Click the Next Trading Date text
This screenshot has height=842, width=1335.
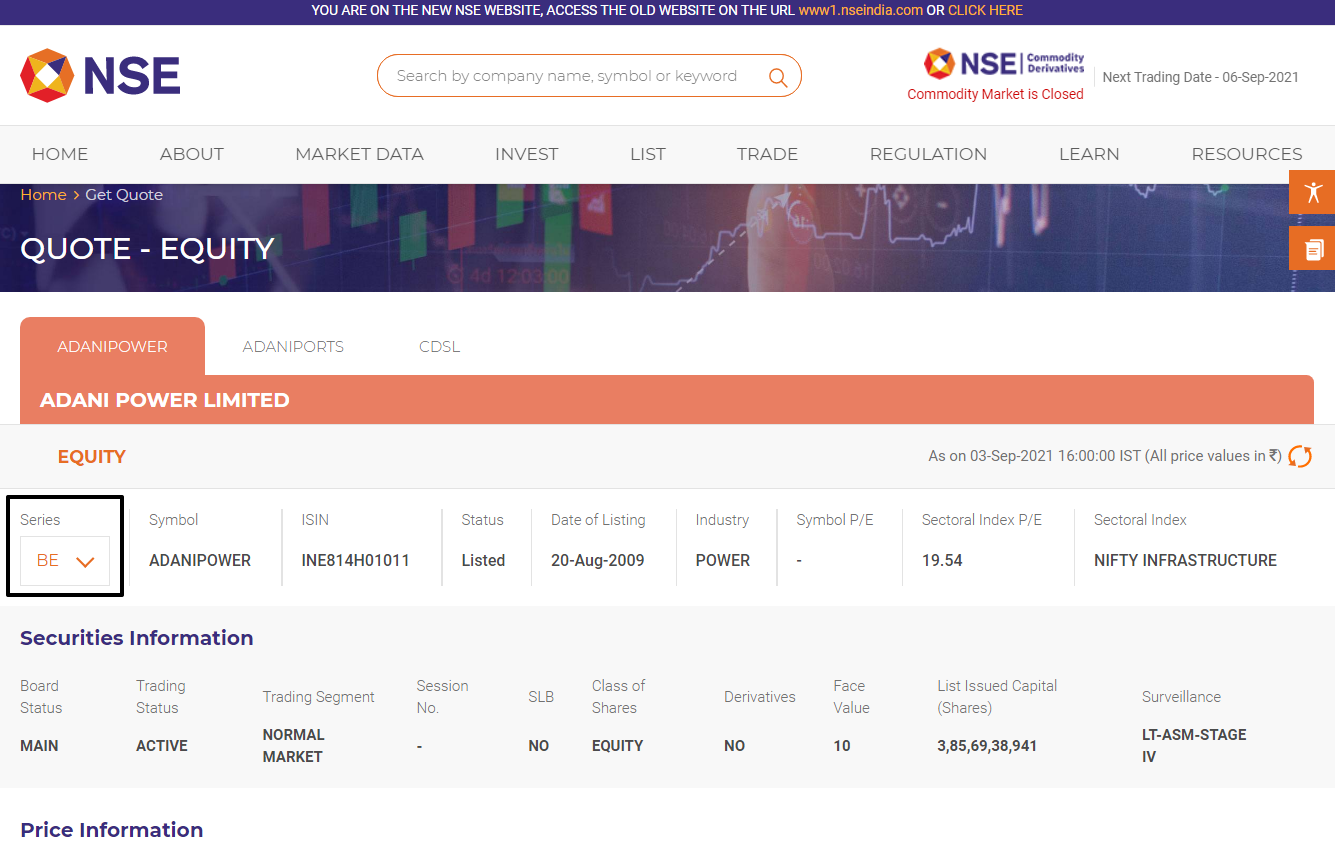tap(1201, 77)
